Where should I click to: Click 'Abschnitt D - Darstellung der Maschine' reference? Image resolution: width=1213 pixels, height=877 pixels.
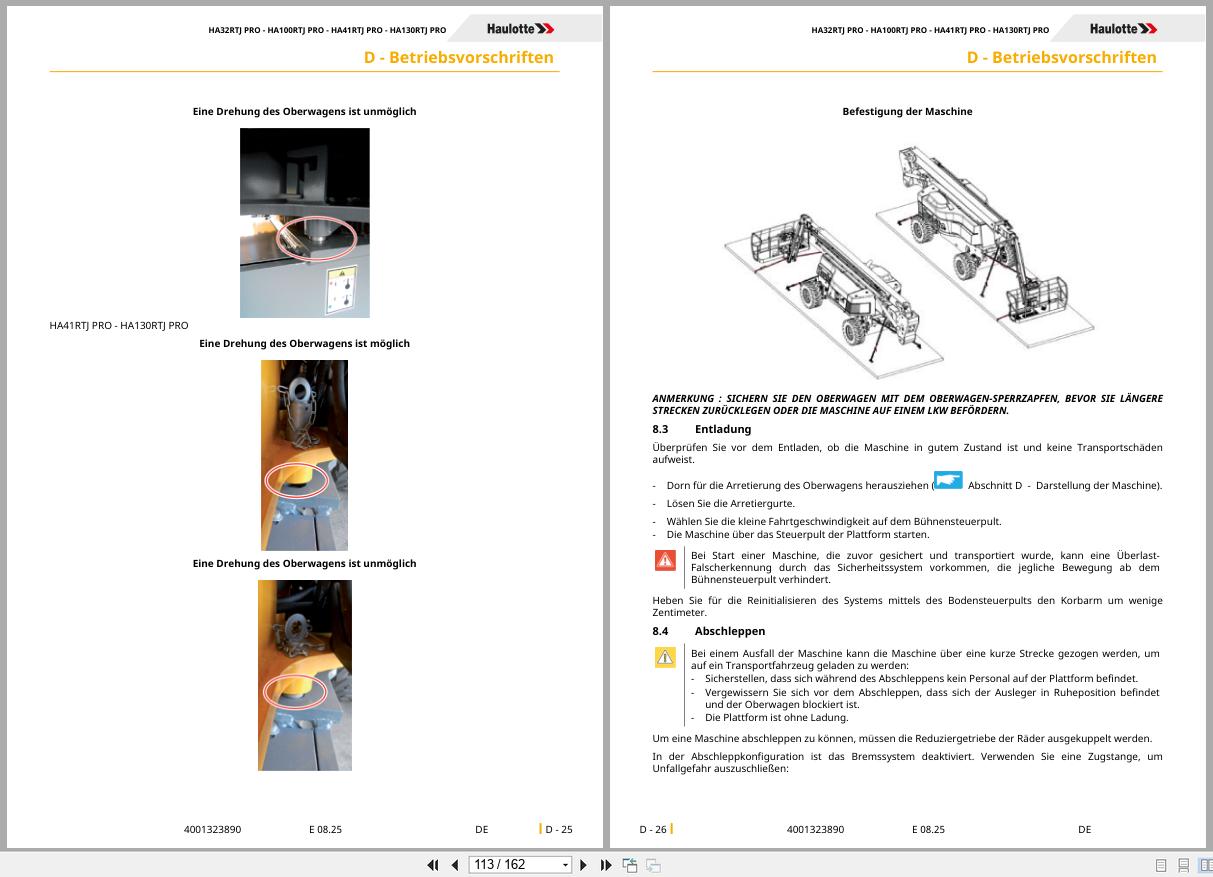1064,485
